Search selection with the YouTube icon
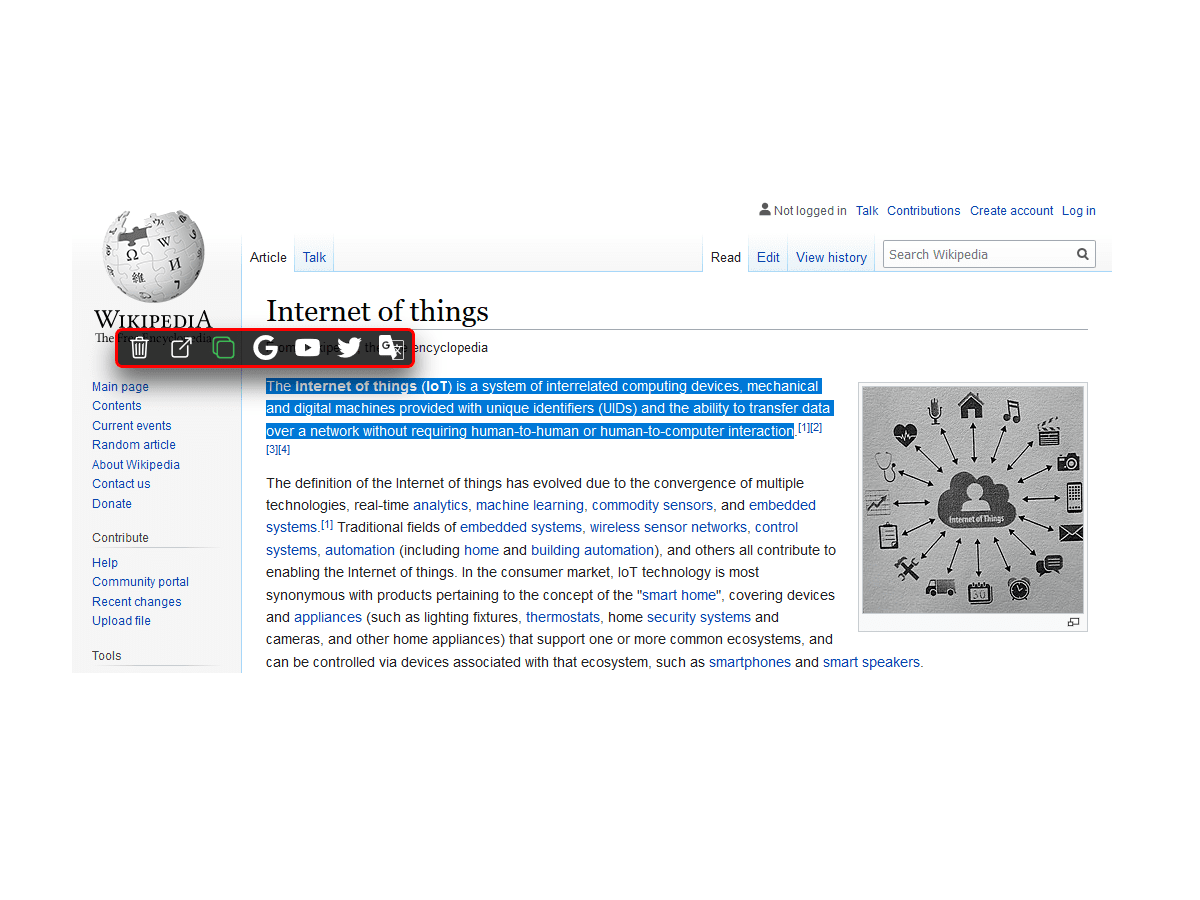The width and height of the screenshot is (1200, 900). 307,348
